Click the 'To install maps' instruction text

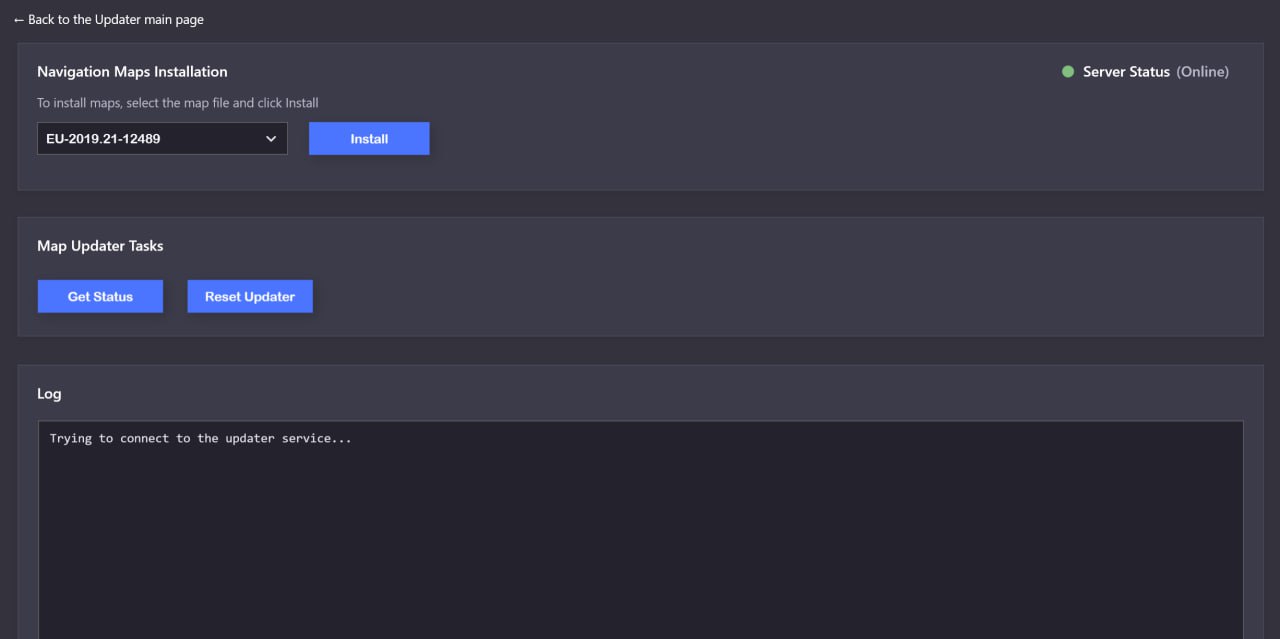point(178,103)
